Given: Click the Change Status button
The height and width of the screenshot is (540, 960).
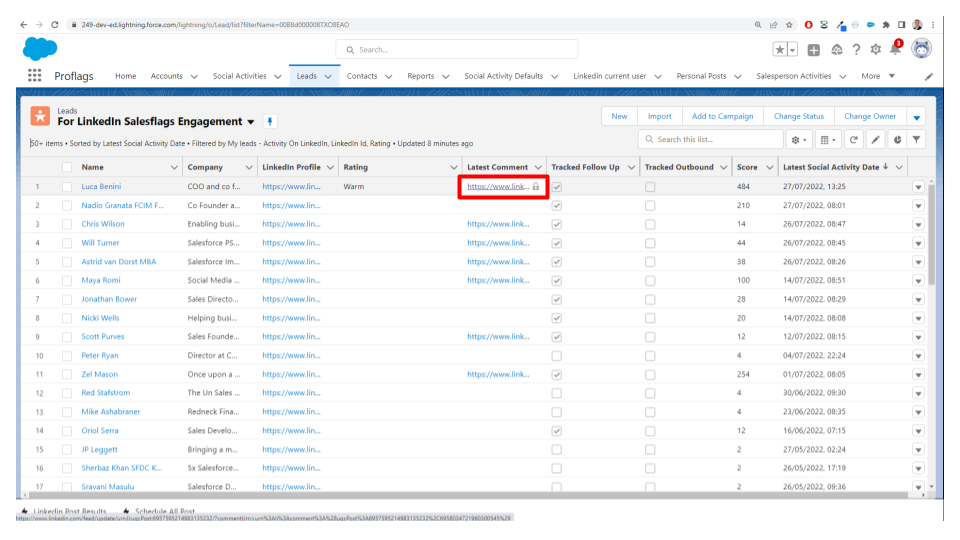Looking at the screenshot, I should pyautogui.click(x=798, y=116).
